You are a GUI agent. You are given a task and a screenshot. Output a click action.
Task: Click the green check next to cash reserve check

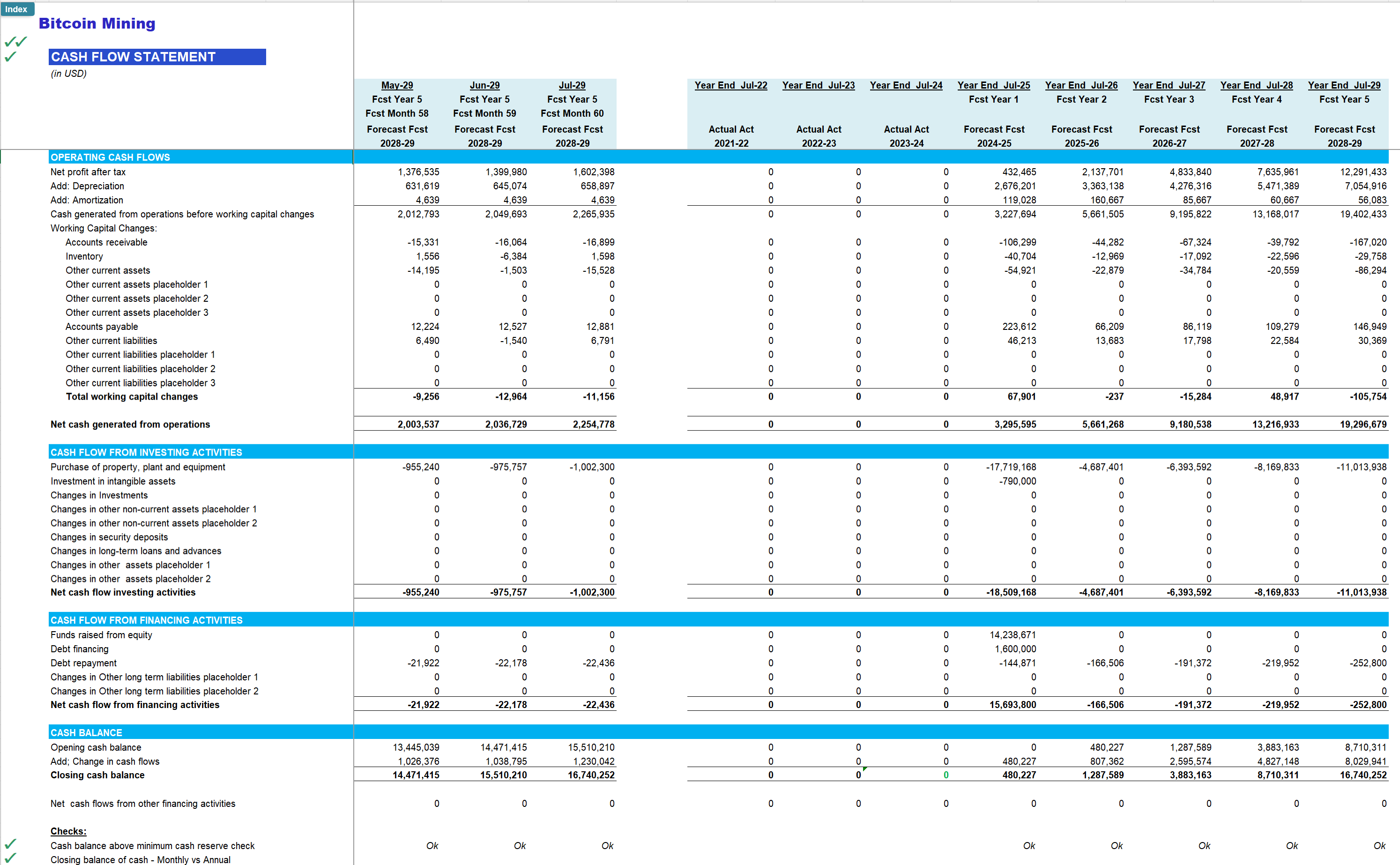pos(11,843)
